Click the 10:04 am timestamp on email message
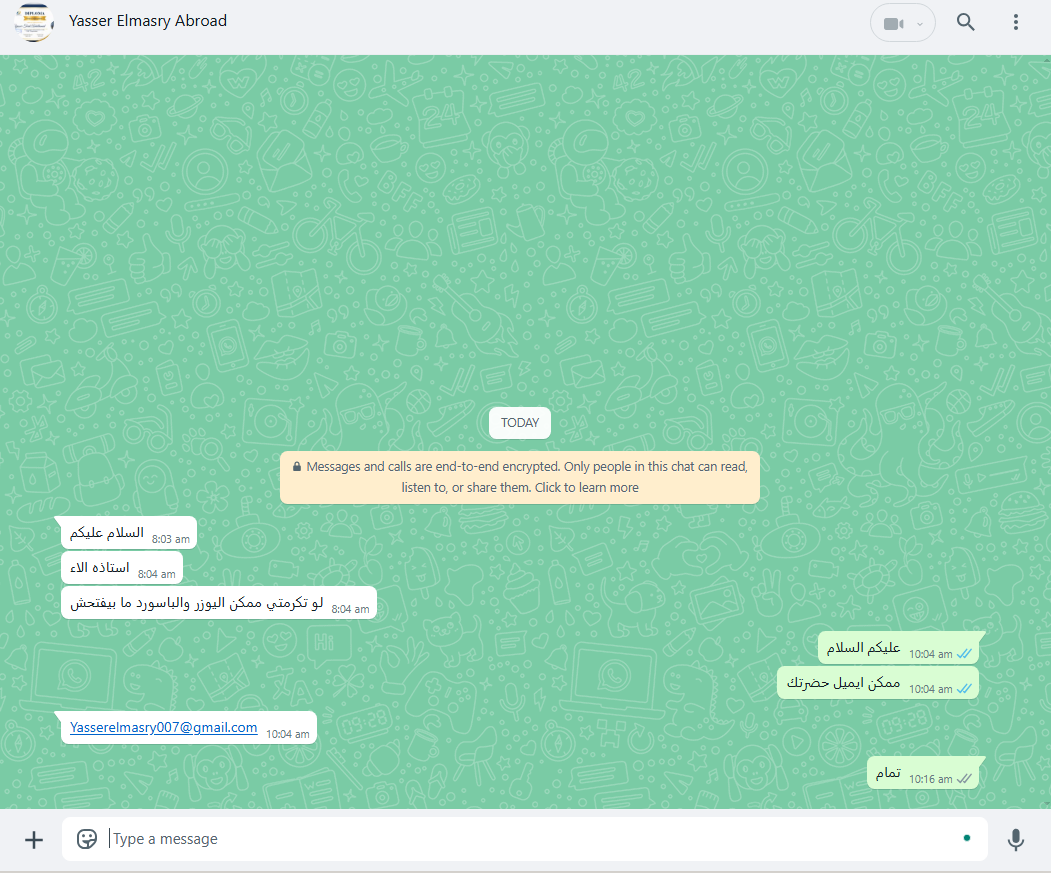1051x873 pixels. point(288,734)
